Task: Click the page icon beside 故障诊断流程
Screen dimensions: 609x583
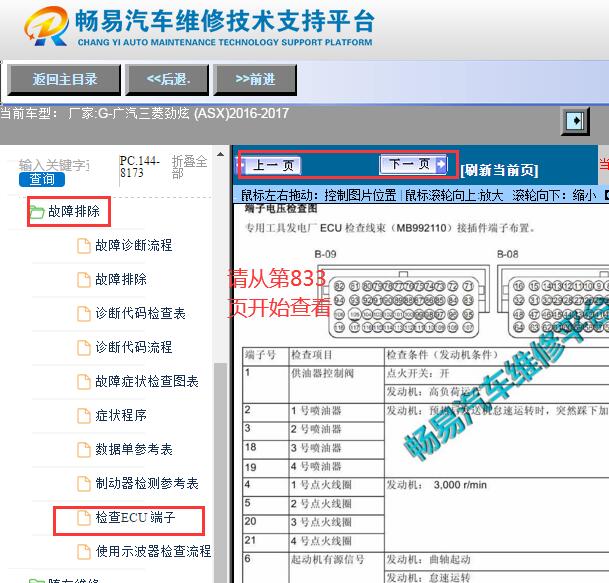Action: 84,245
